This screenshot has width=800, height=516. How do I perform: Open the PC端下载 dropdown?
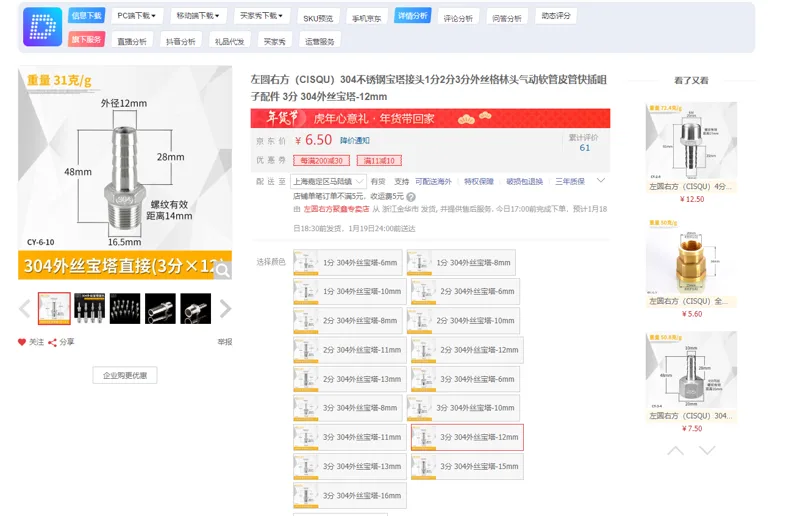[x=137, y=16]
